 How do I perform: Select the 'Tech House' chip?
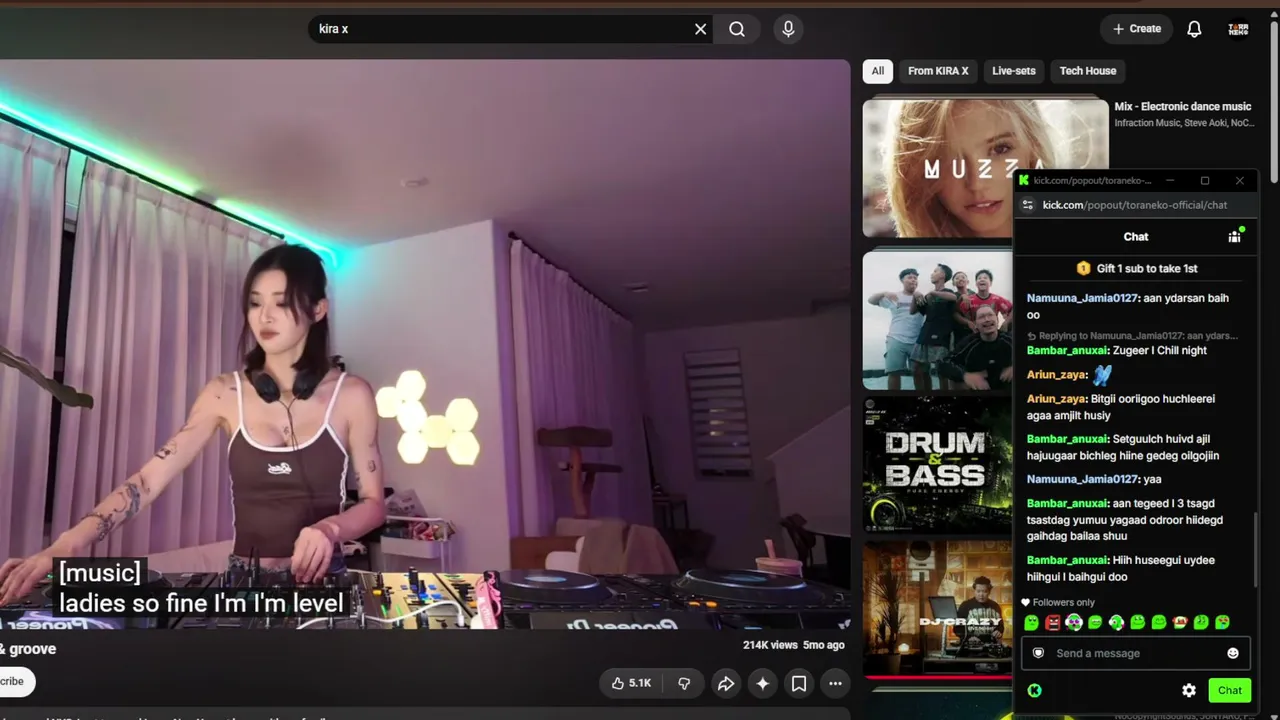pos(1088,71)
